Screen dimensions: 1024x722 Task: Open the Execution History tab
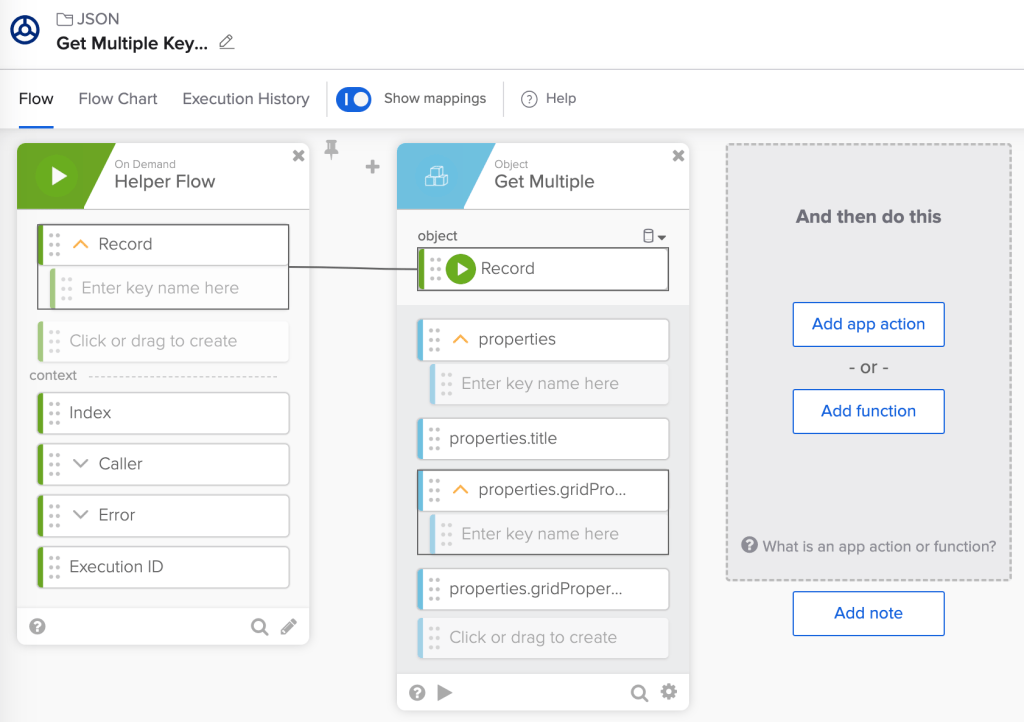[x=246, y=99]
